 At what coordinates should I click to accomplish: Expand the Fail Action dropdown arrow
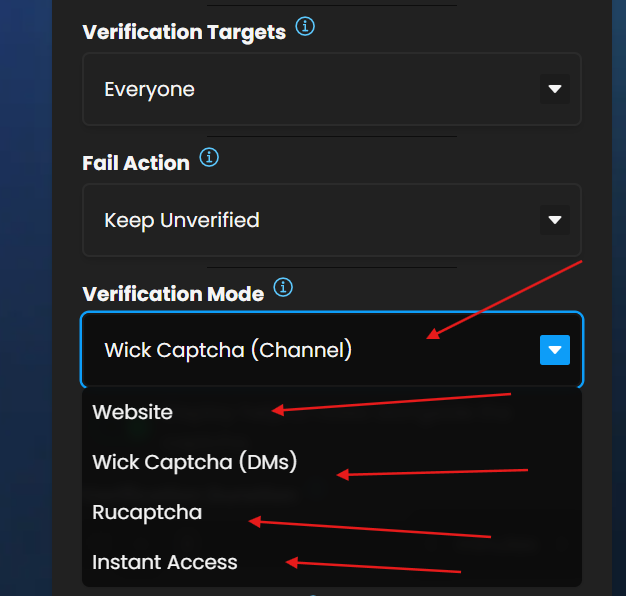tap(555, 219)
